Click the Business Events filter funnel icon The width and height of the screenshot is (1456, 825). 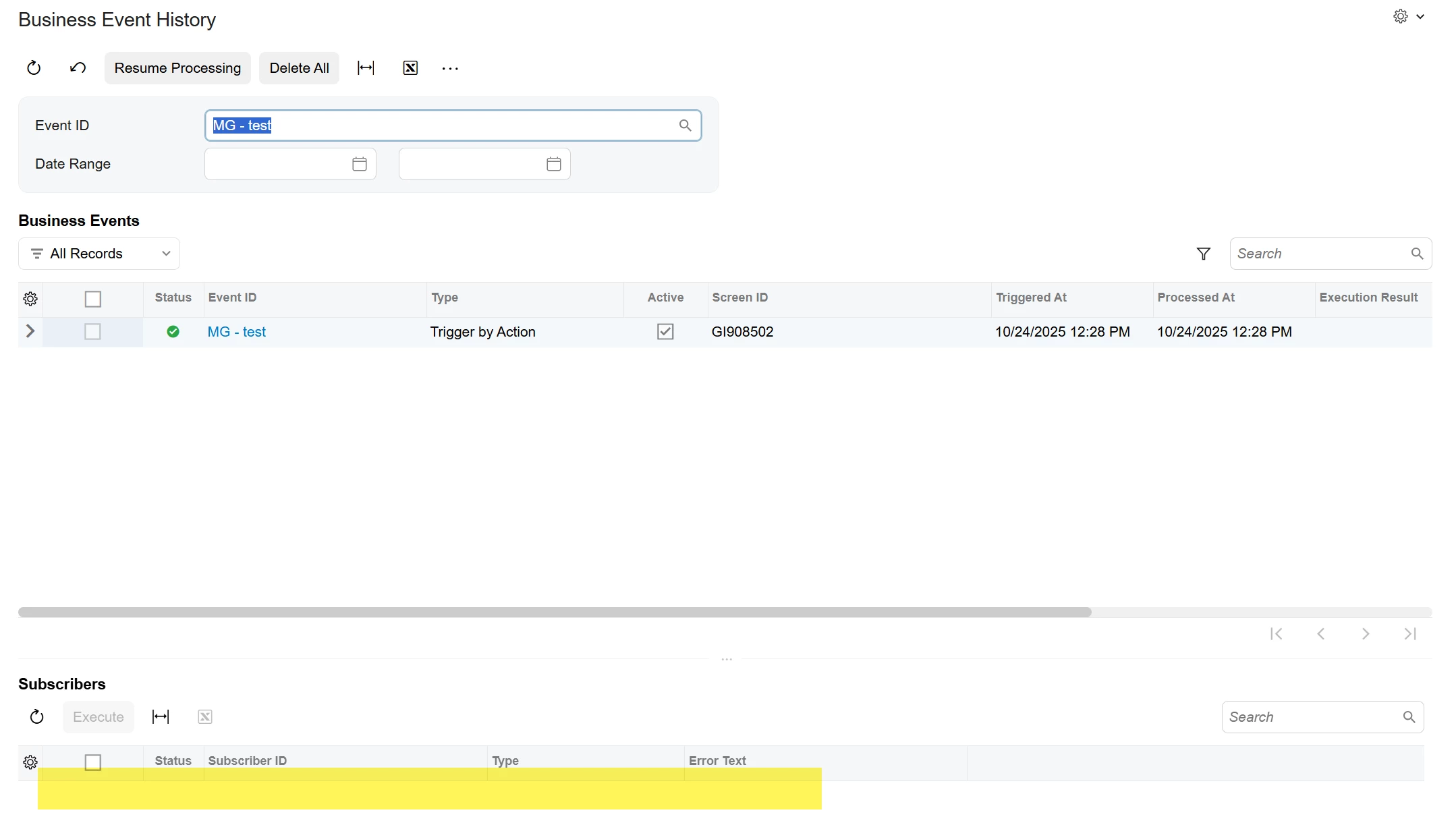(x=1203, y=254)
